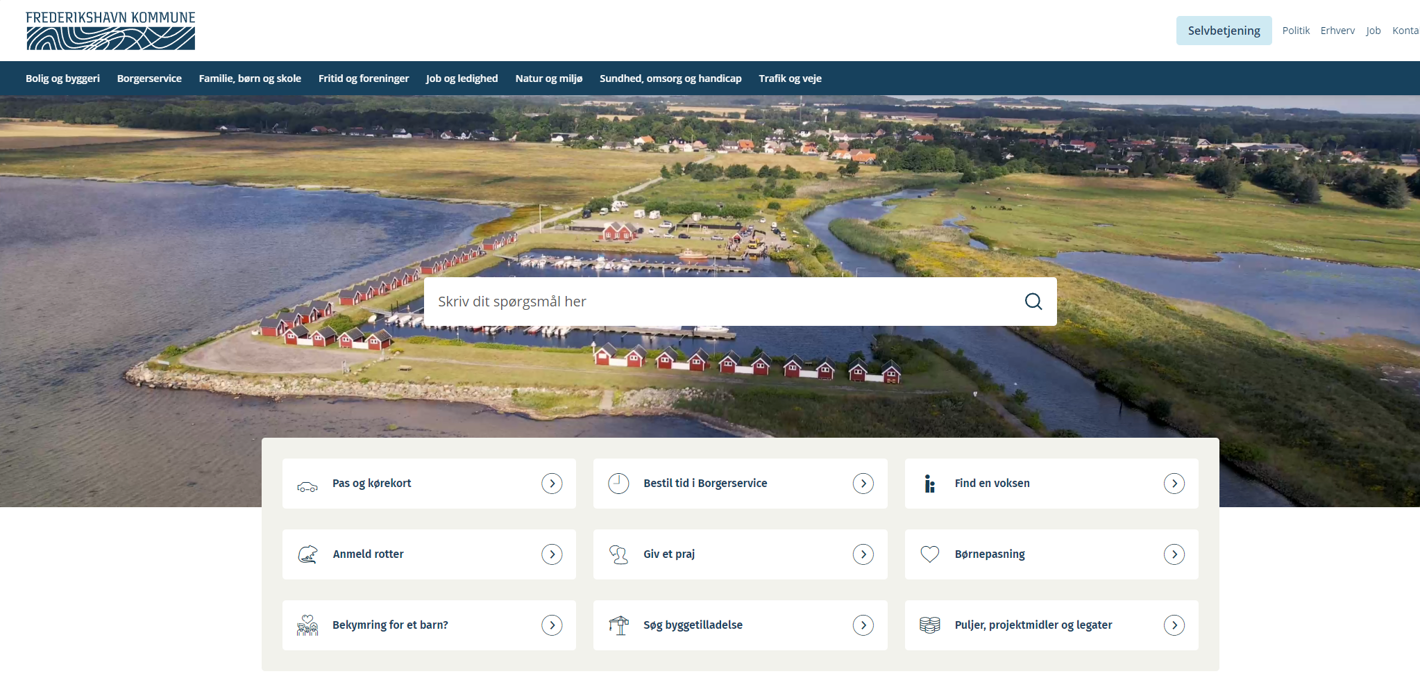Image resolution: width=1420 pixels, height=691 pixels.
Task: Click the family icon for Bekymring for et barn
Action: [307, 625]
